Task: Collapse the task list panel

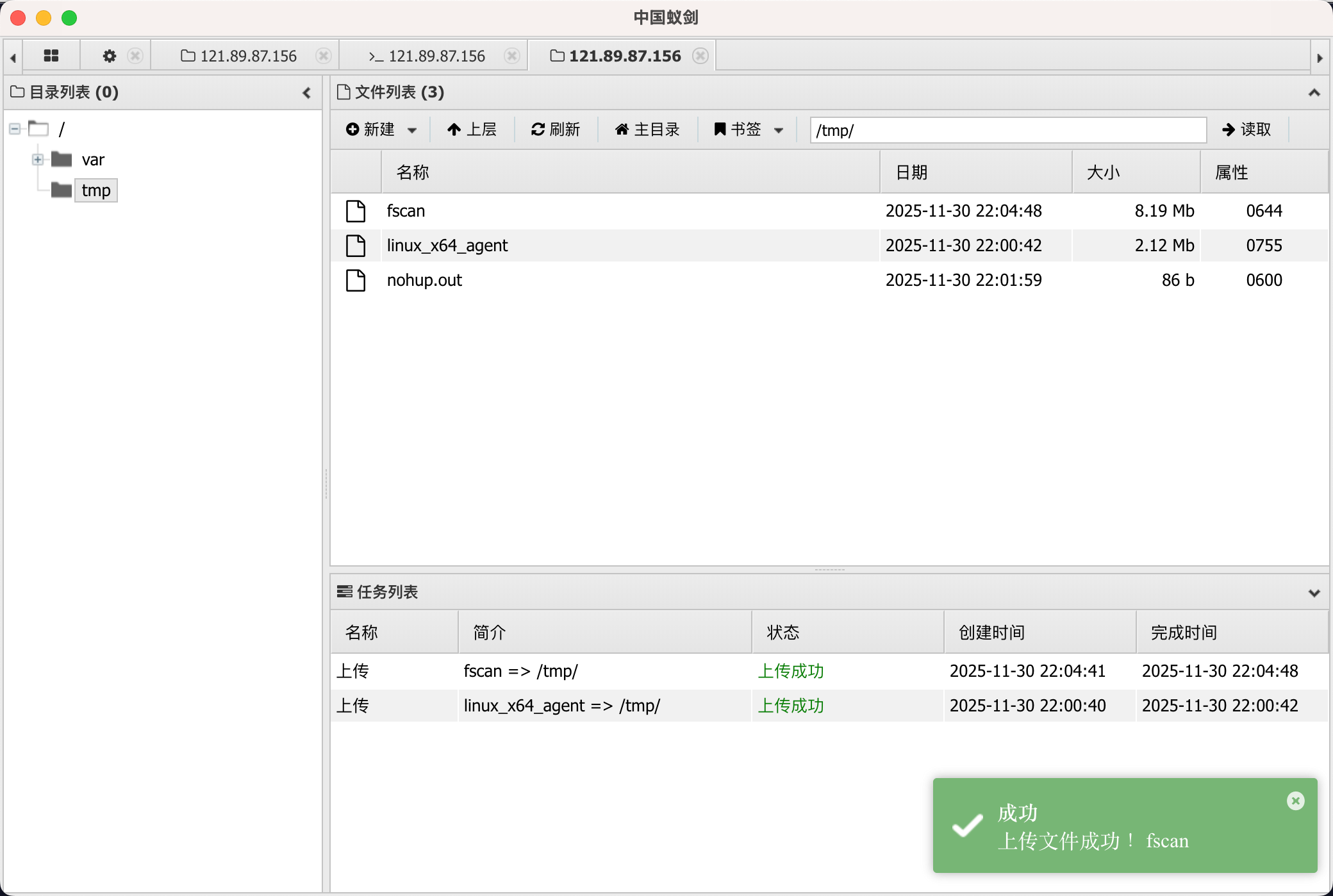Action: click(1314, 593)
